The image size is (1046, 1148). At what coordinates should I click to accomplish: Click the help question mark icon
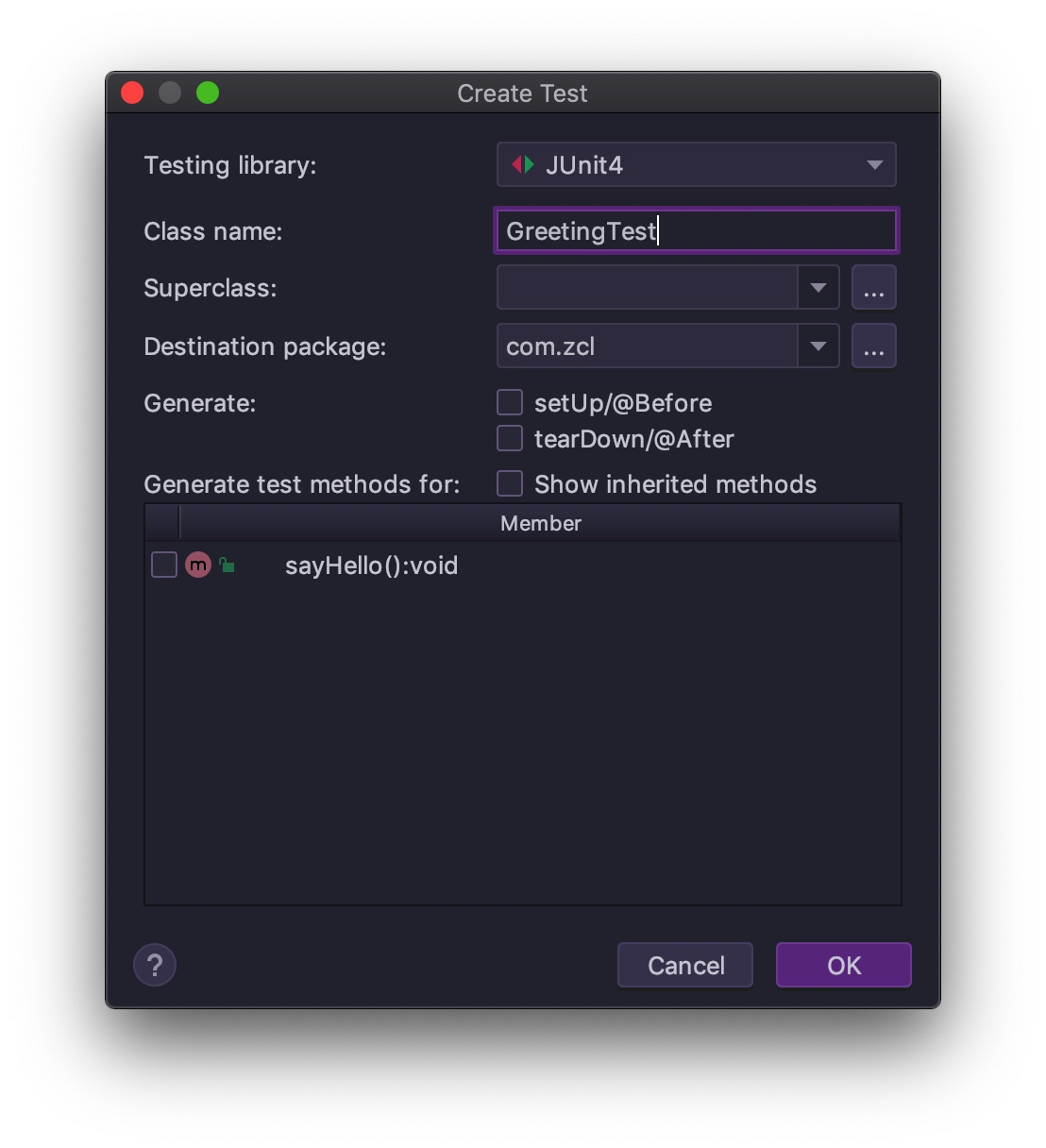(x=155, y=965)
